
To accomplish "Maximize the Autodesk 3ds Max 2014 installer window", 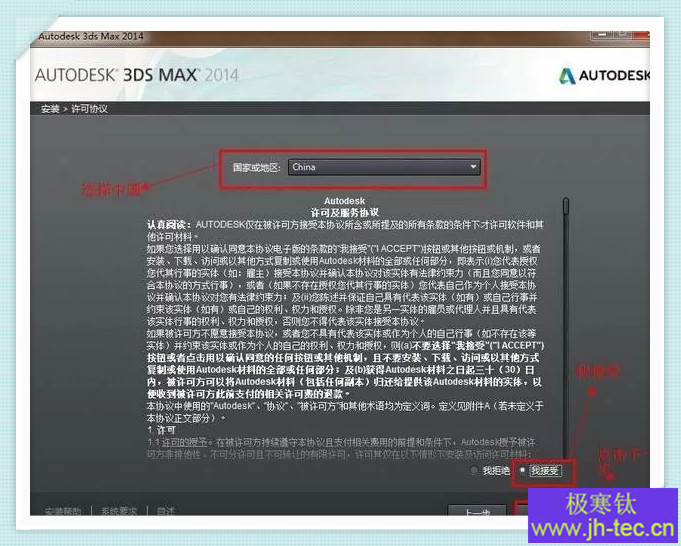I will coord(621,34).
